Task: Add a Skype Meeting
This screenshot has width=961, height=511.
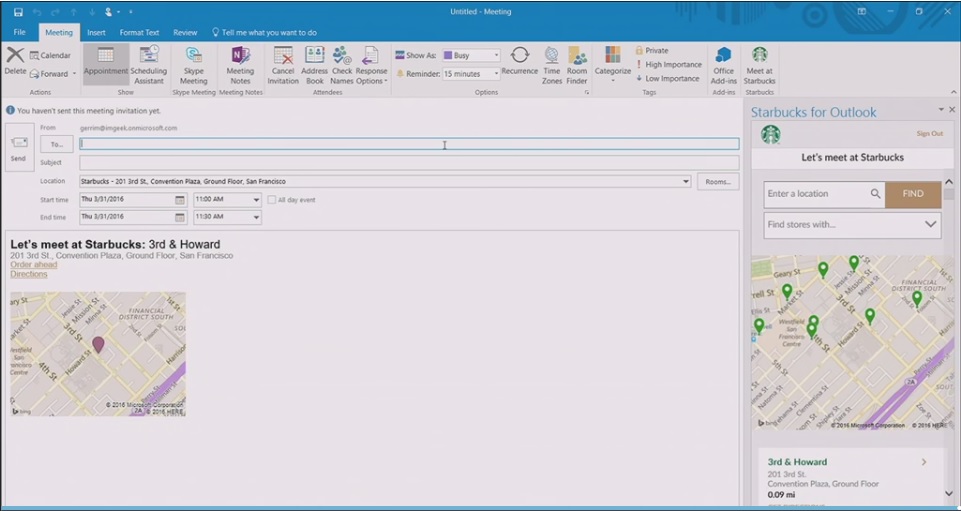Action: [194, 64]
